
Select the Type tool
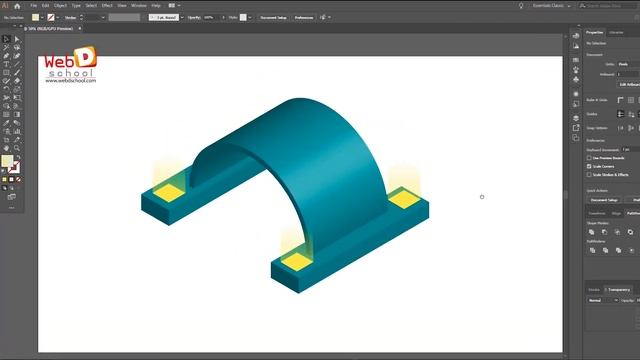pos(7,64)
